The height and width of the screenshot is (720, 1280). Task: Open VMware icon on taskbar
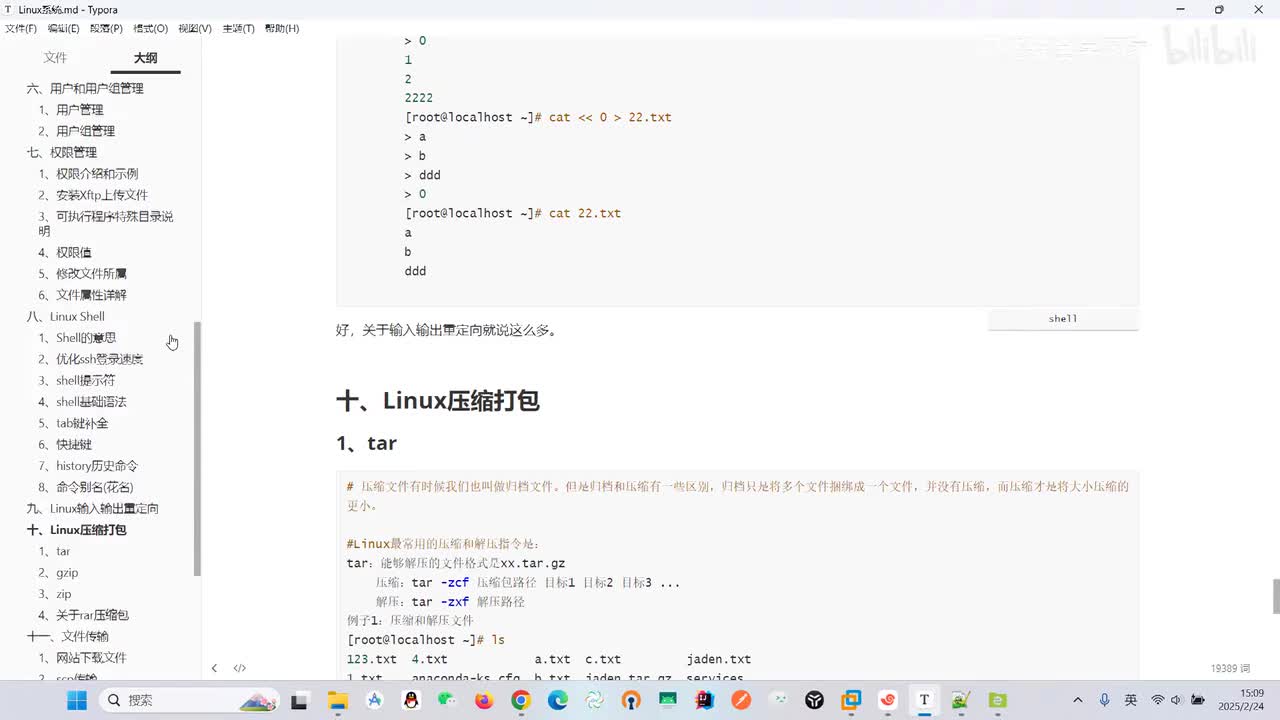pyautogui.click(x=851, y=700)
